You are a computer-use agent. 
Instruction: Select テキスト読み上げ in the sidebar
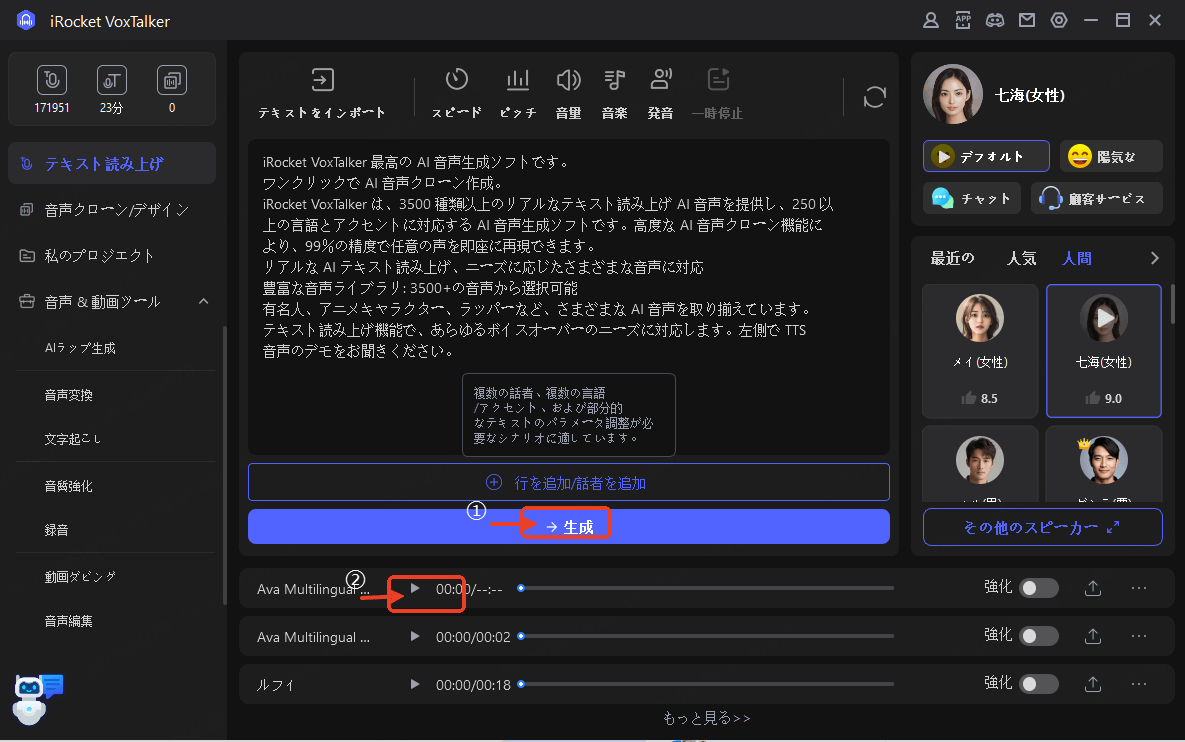pos(112,163)
